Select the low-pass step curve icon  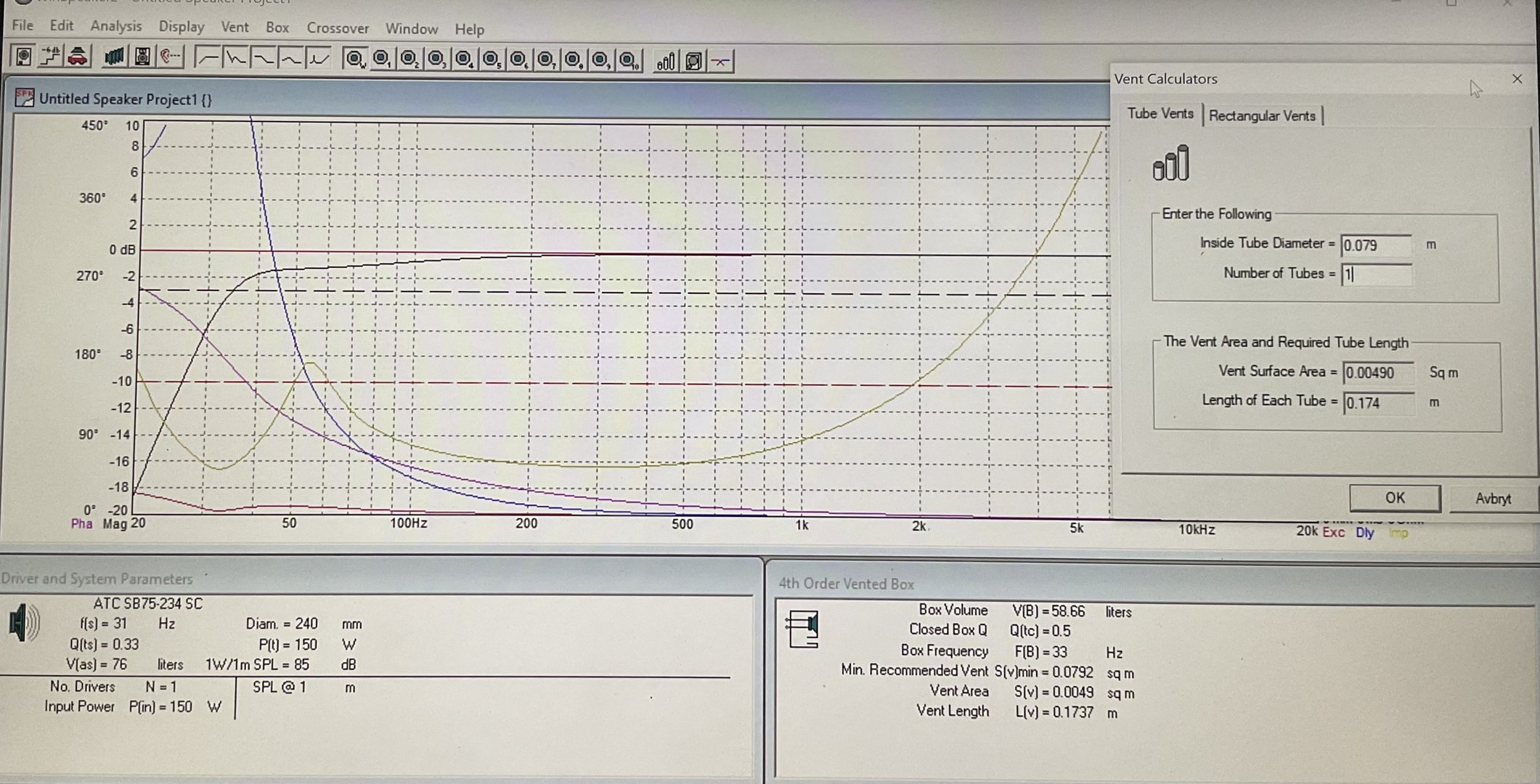coord(264,58)
